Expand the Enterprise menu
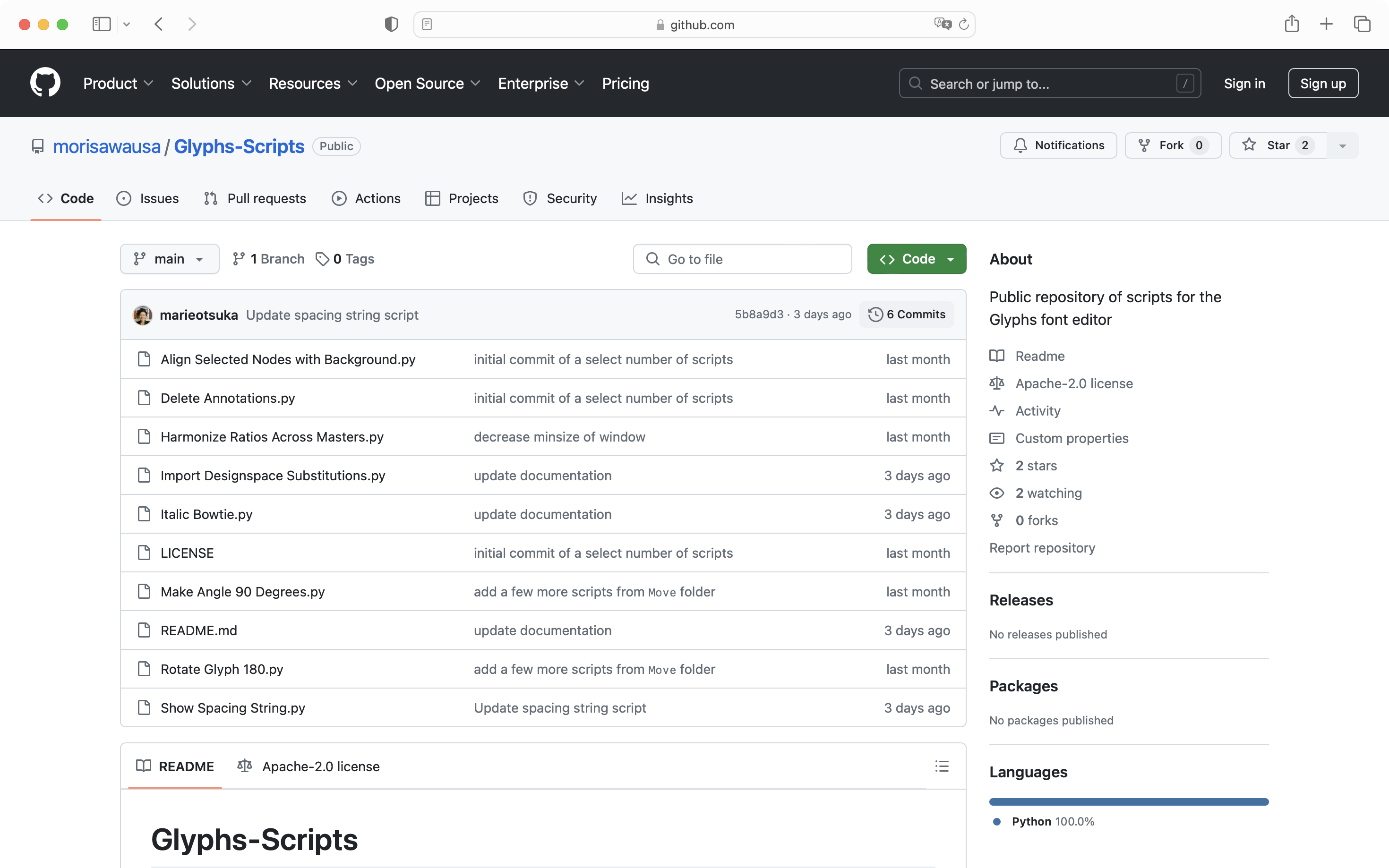Image resolution: width=1389 pixels, height=868 pixels. tap(541, 83)
